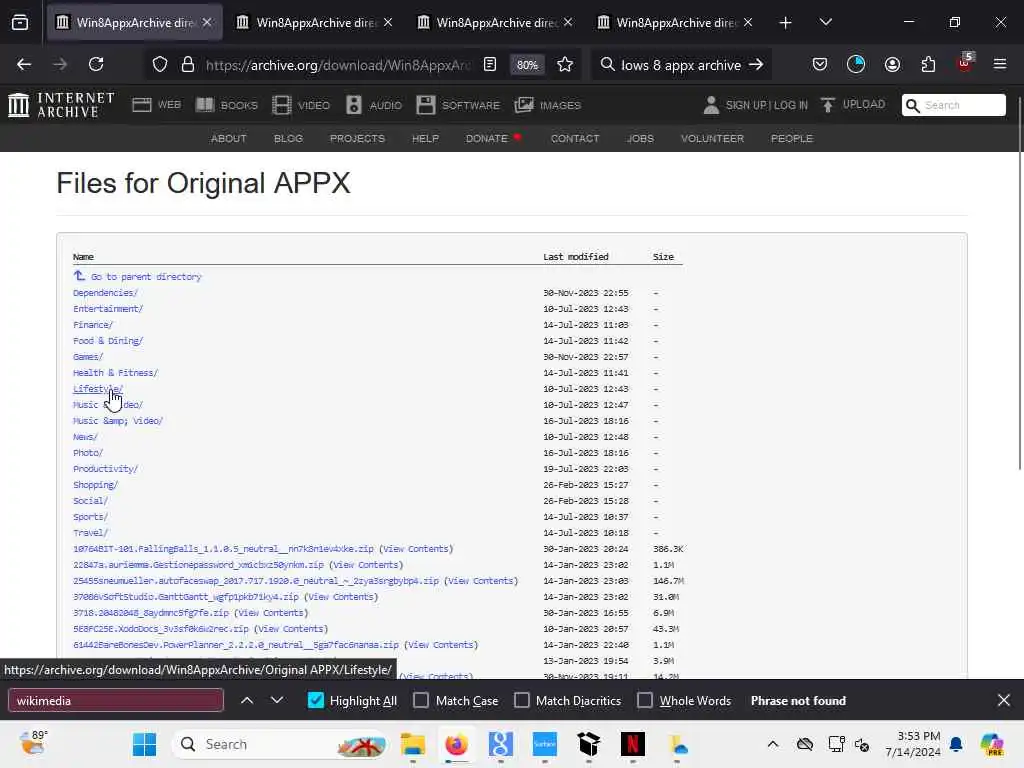Open File Explorer from taskbar

(x=412, y=744)
